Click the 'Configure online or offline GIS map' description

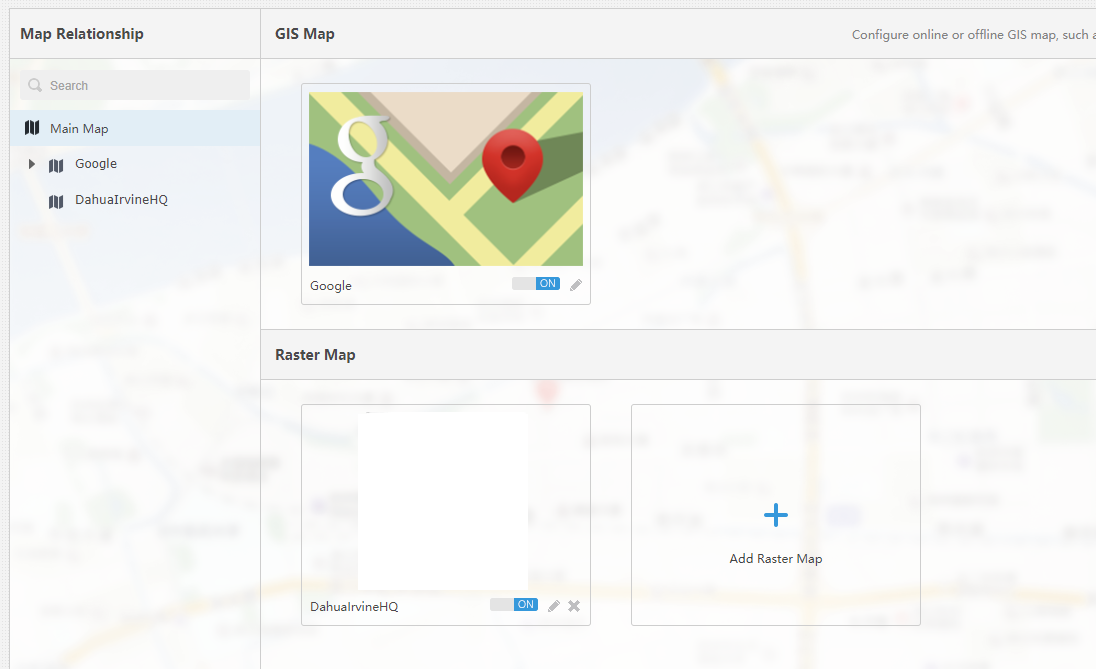pyautogui.click(x=974, y=35)
